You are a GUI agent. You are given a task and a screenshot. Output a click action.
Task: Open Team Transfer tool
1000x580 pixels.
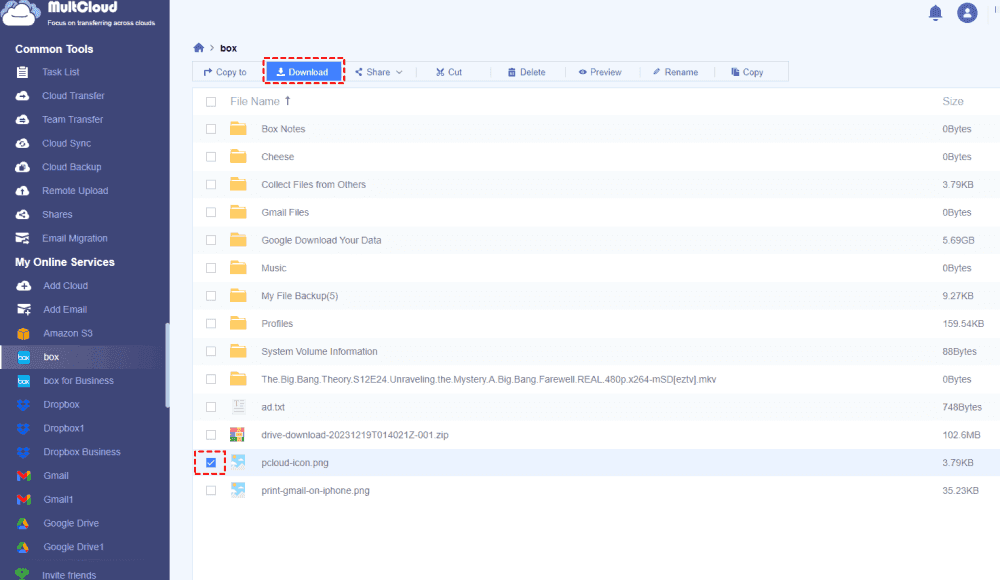[x=73, y=119]
